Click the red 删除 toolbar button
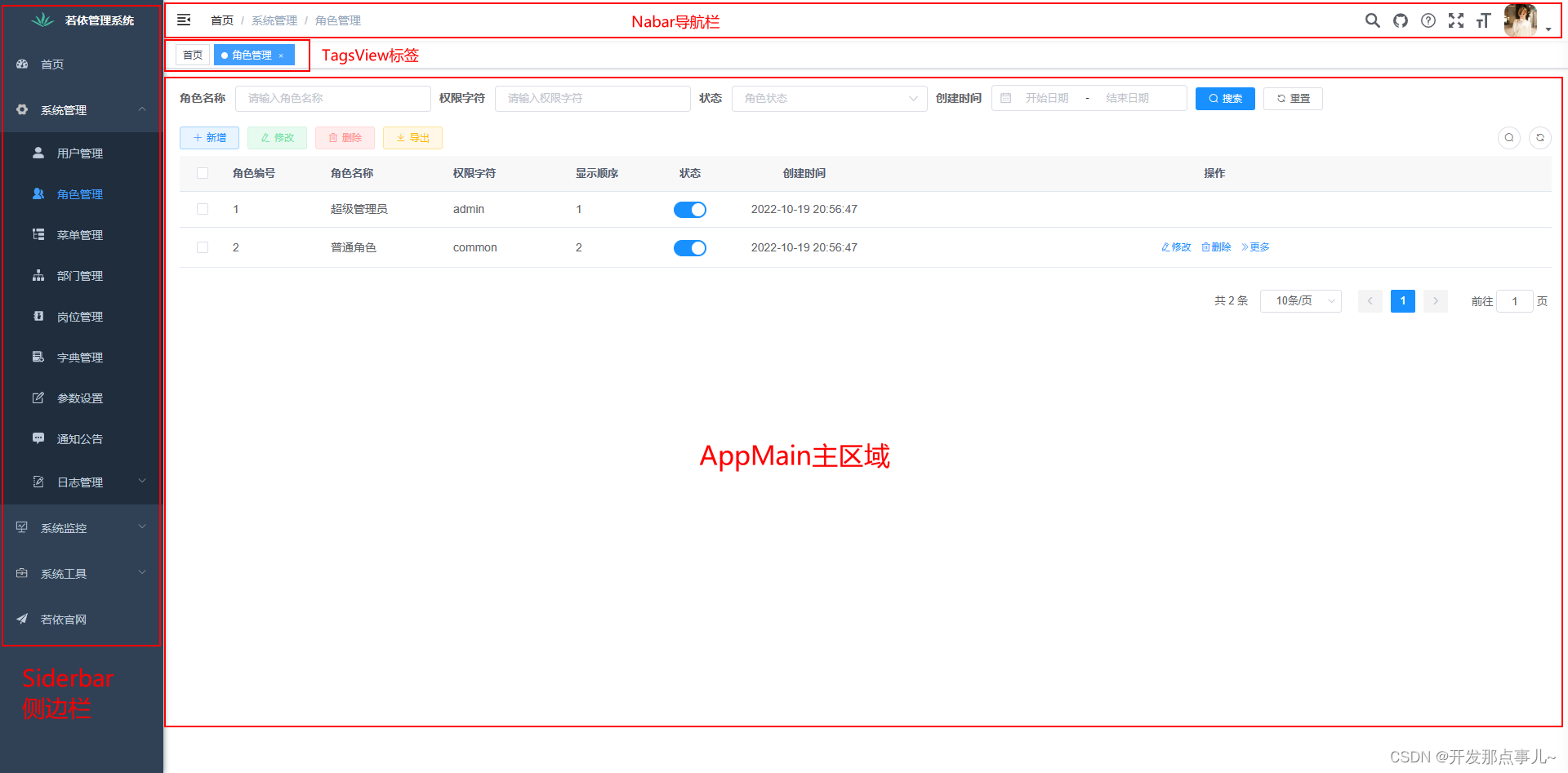Viewport: 1568px width, 773px height. 345,138
